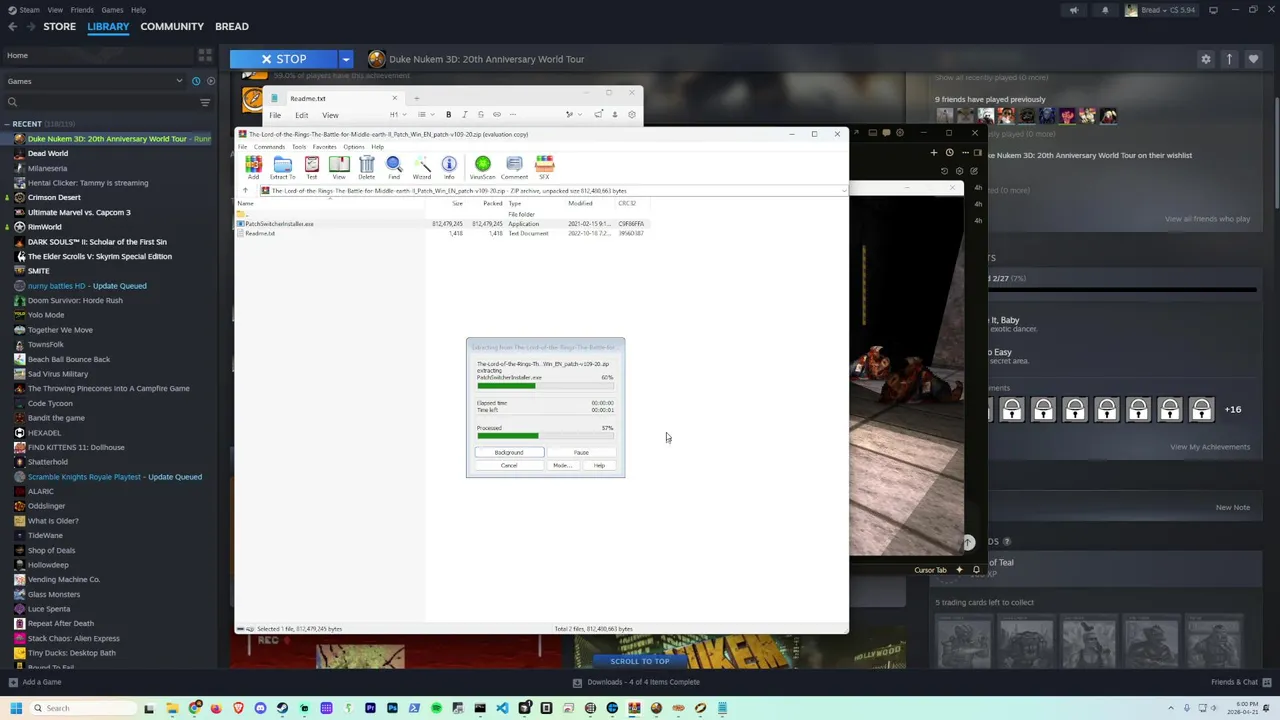This screenshot has height=720, width=1280.
Task: Click the STOP game button in Steam
Action: point(284,59)
